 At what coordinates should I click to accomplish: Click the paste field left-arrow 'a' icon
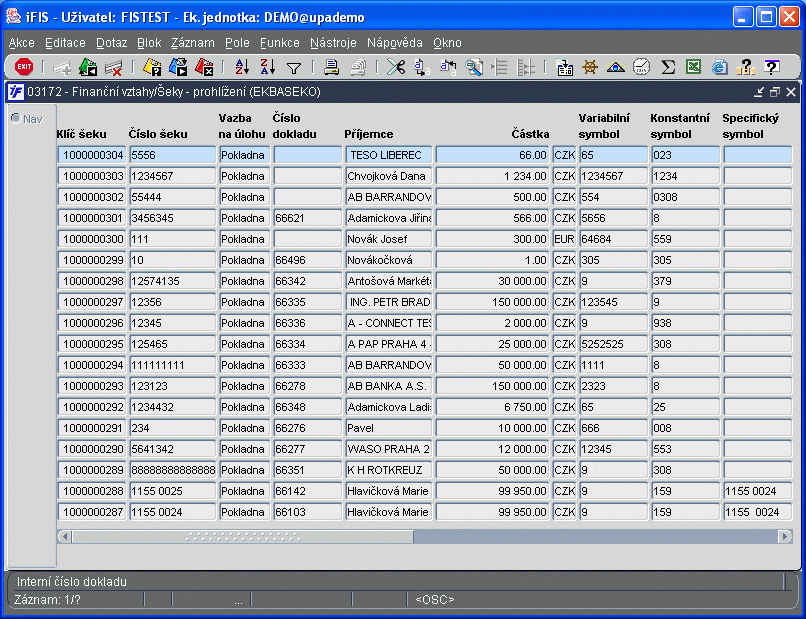(448, 67)
